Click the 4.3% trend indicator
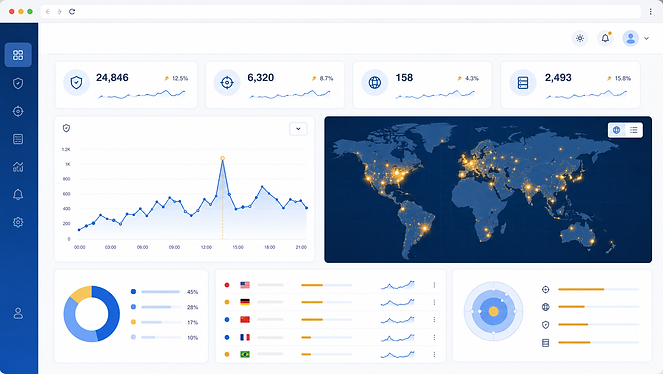This screenshot has height=374, width=663. coord(468,79)
